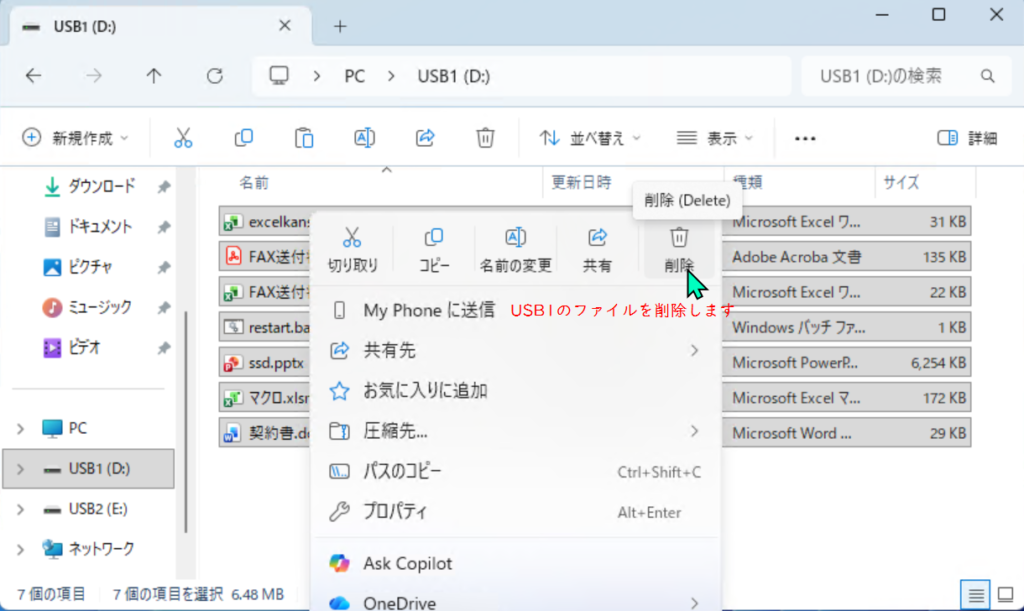Click the toolbar Delete trash icon
Image resolution: width=1024 pixels, height=611 pixels.
[x=485, y=138]
